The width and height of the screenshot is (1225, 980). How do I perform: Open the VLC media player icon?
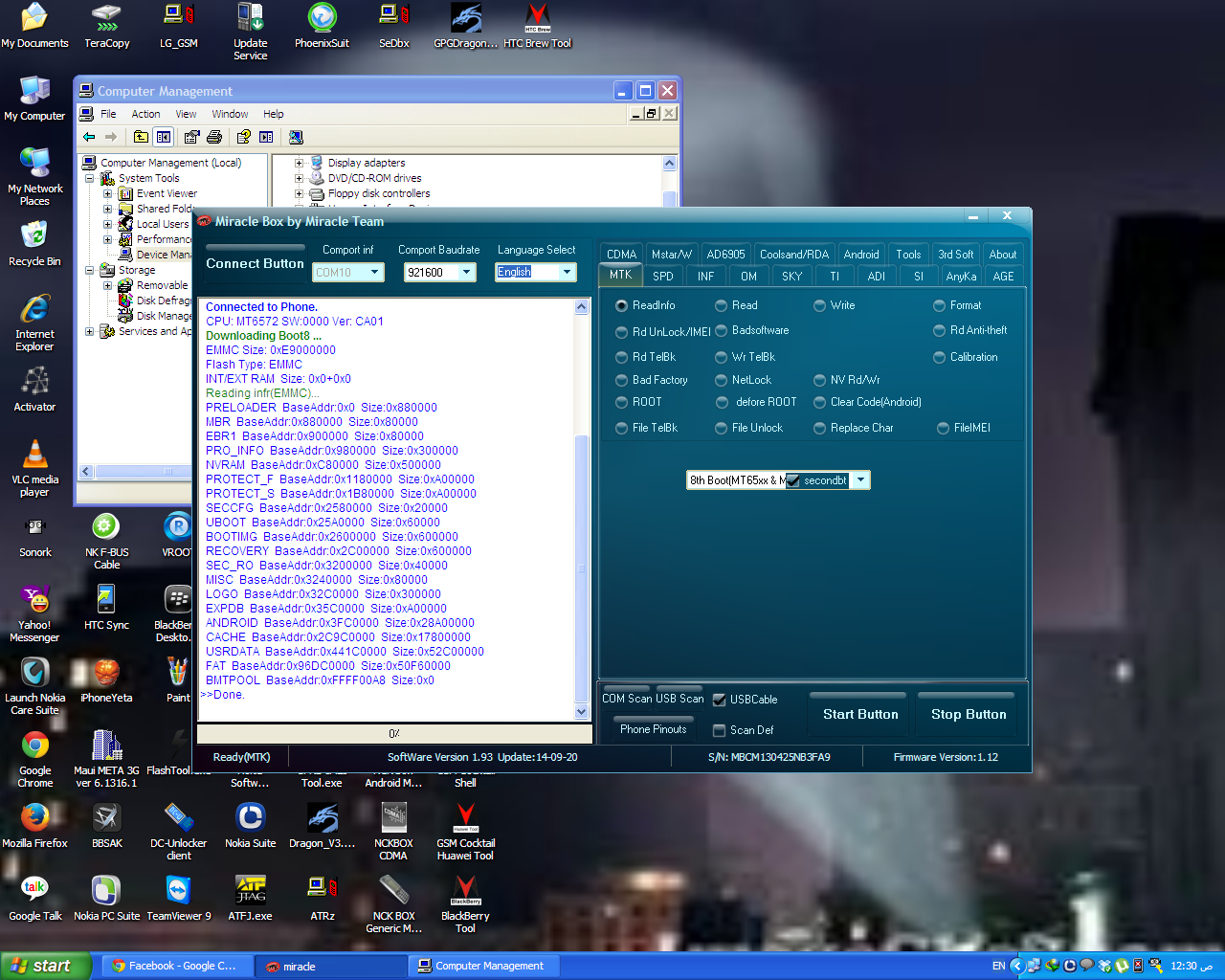tap(34, 469)
